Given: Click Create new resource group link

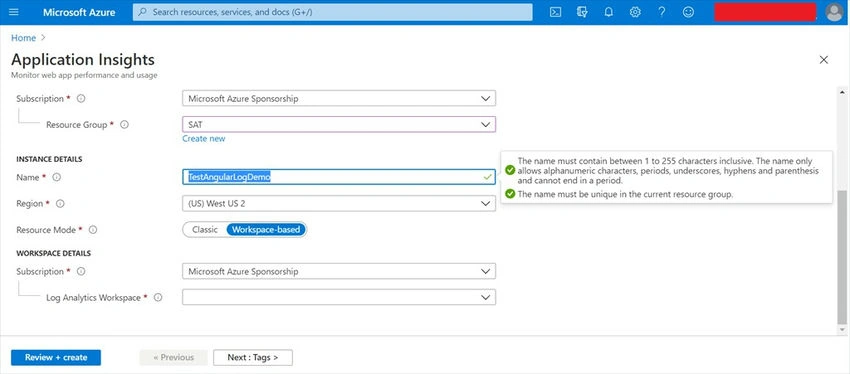Looking at the screenshot, I should click(x=204, y=139).
